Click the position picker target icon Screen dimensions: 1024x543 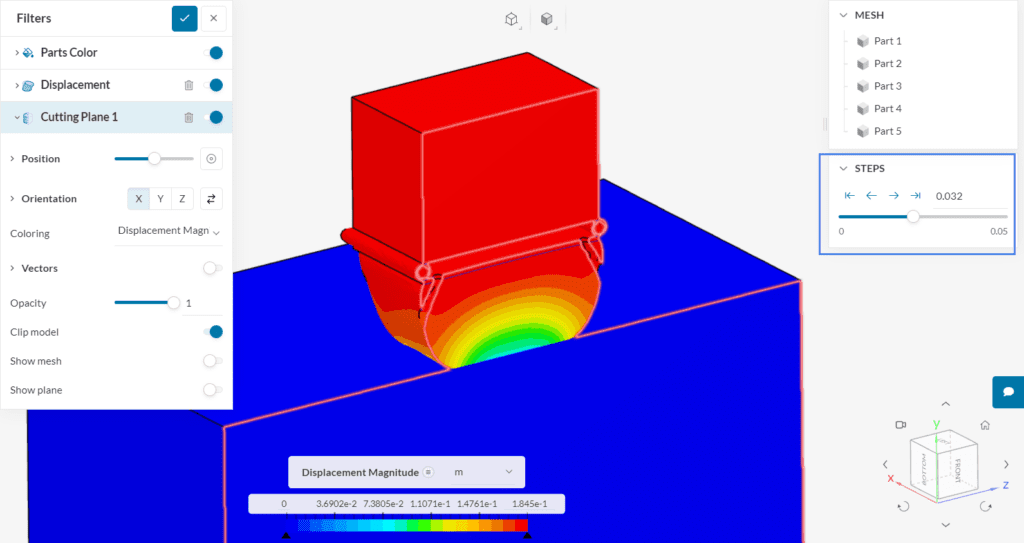coord(210,158)
